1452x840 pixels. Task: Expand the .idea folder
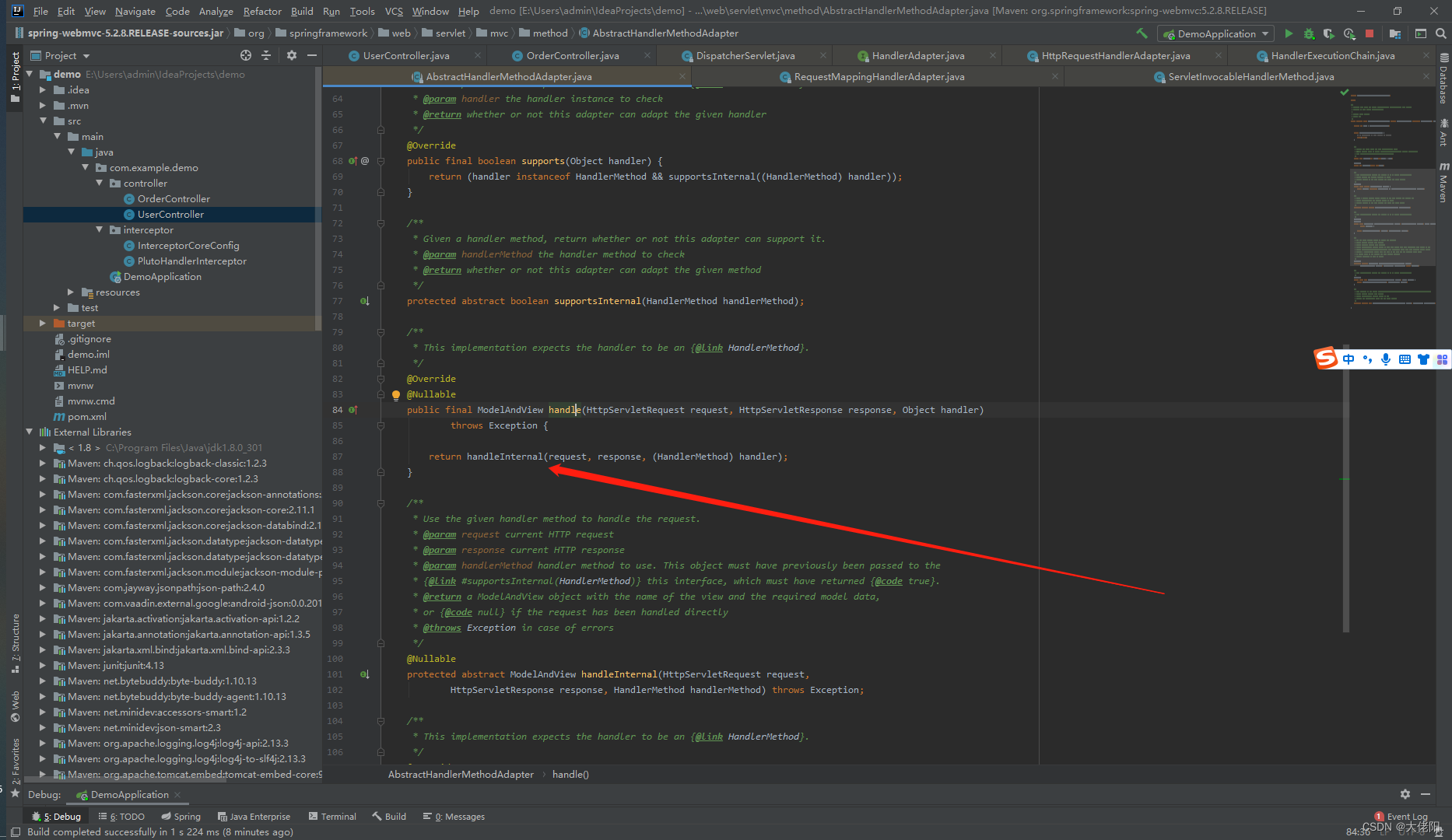coord(44,89)
